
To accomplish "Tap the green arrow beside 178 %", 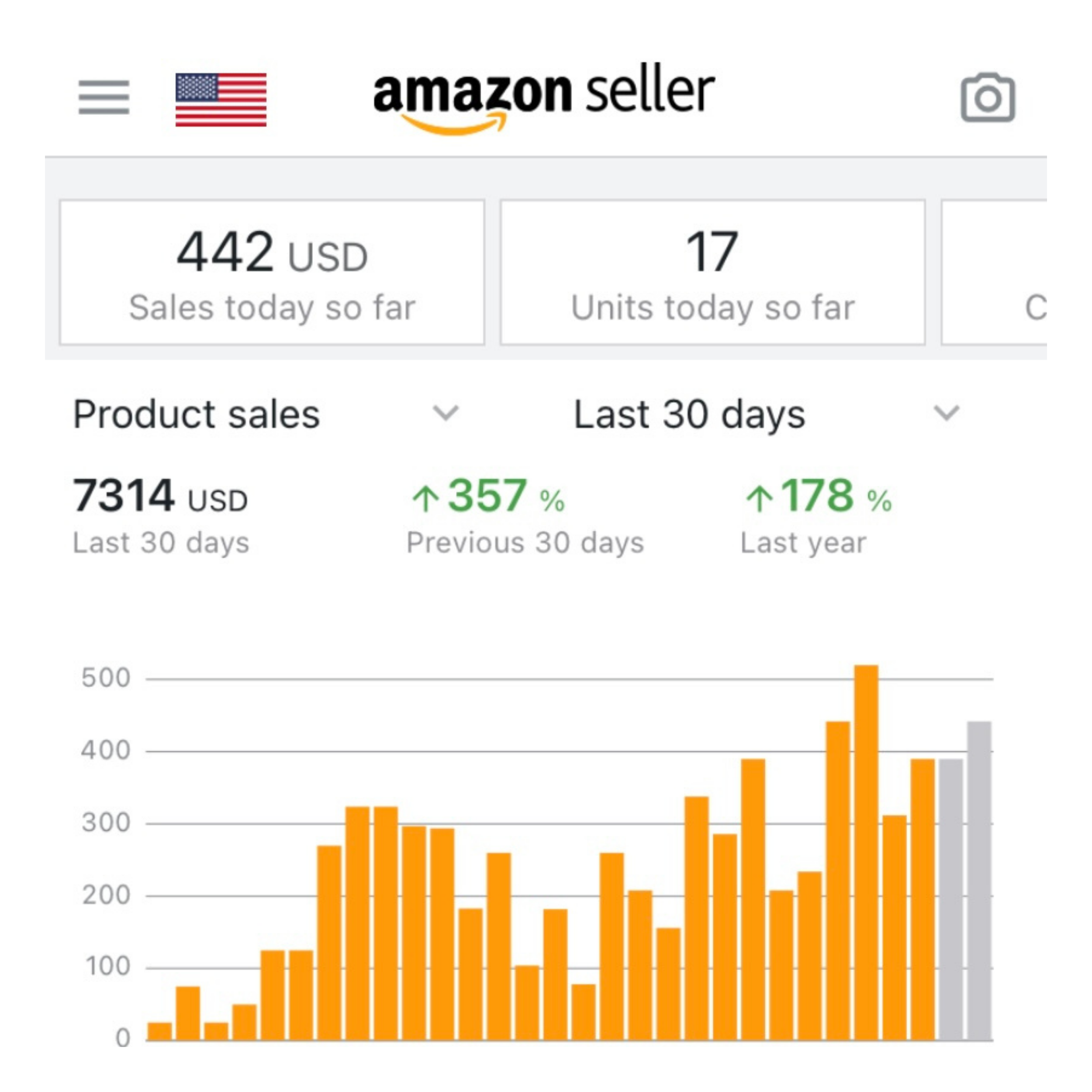I will click(759, 499).
